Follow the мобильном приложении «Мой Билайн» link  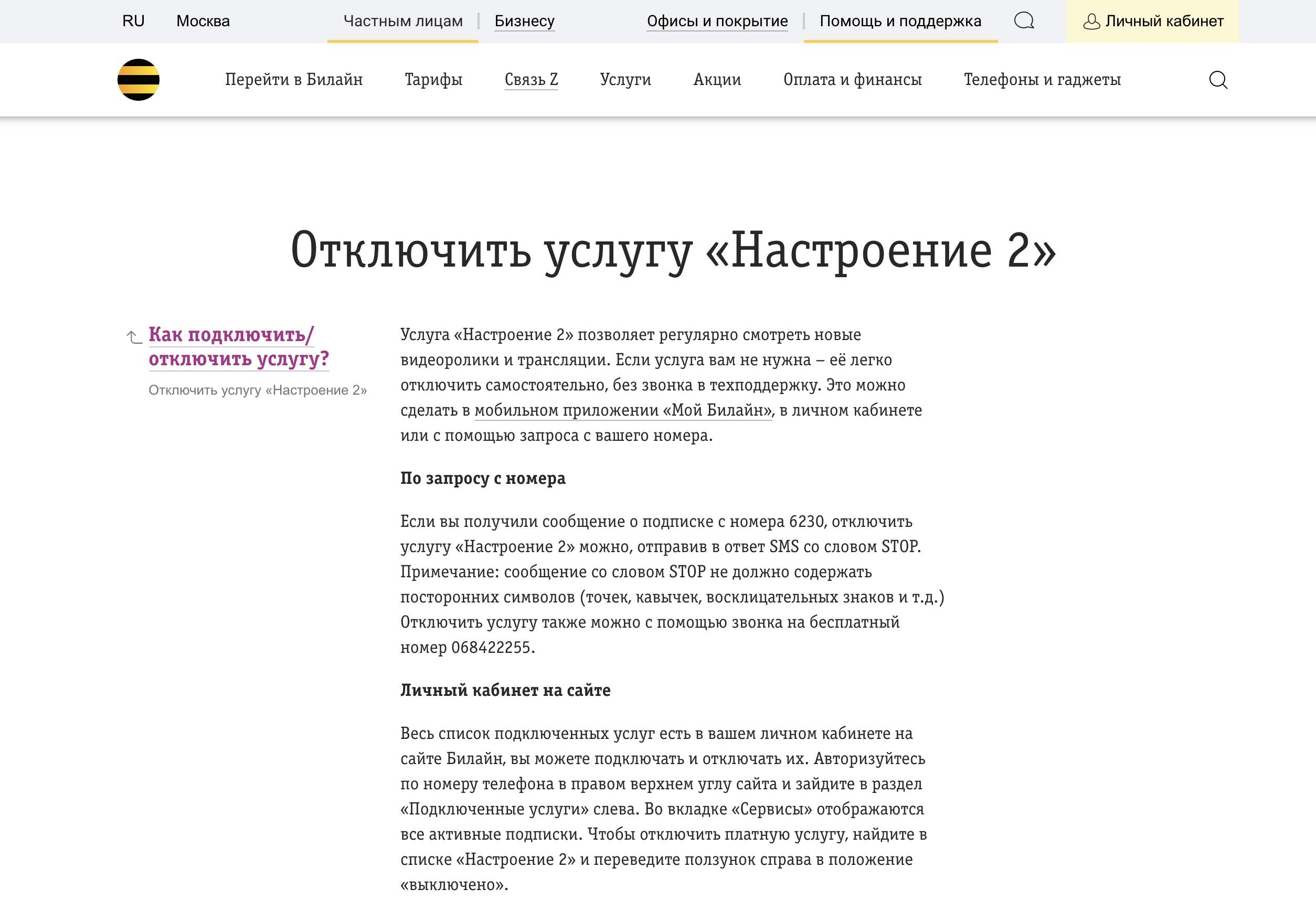point(621,410)
